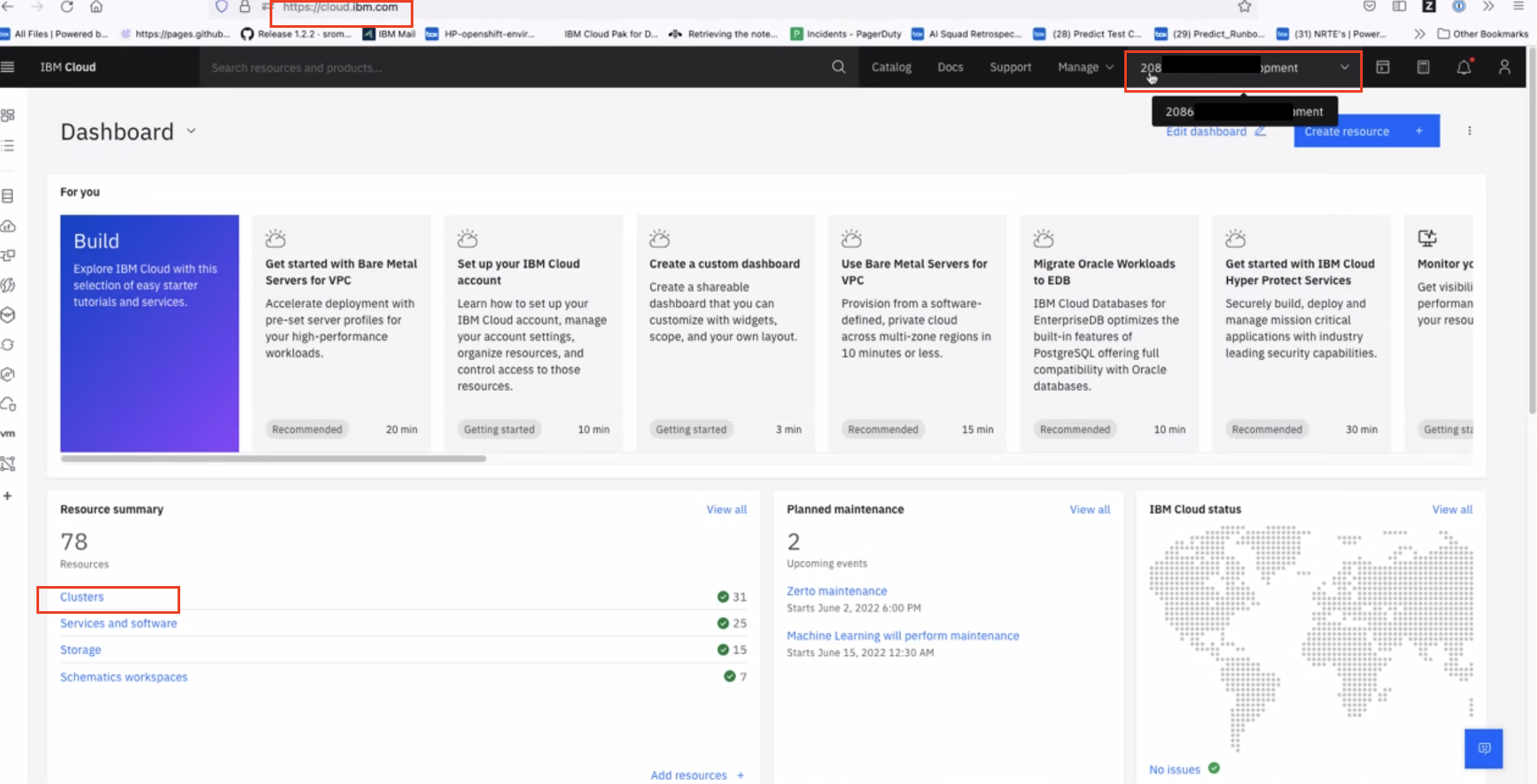Open Use Bare Metal Servers for VPC card
The image size is (1537, 784).
click(x=918, y=333)
